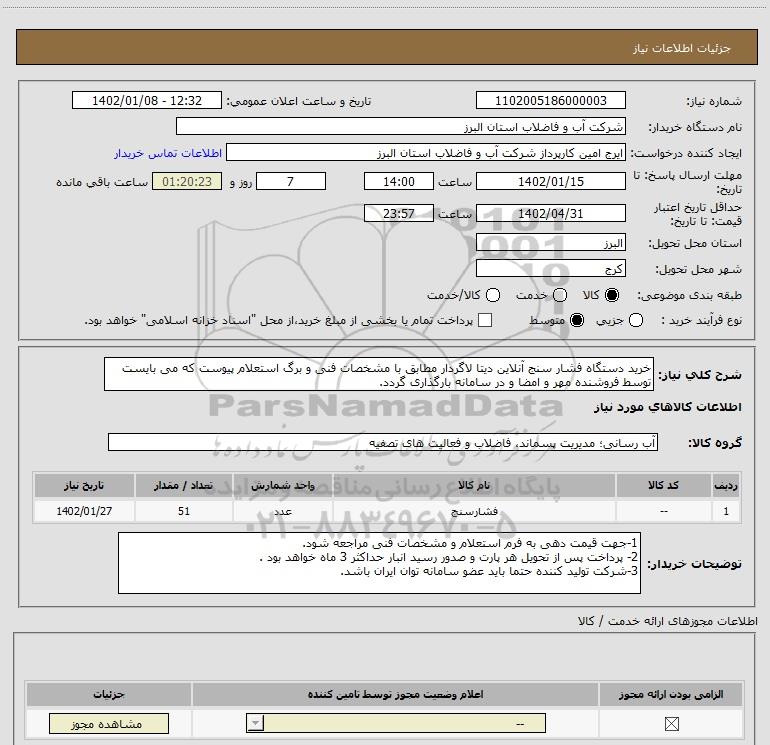Click the توضیحات خریدار text area

(379, 563)
